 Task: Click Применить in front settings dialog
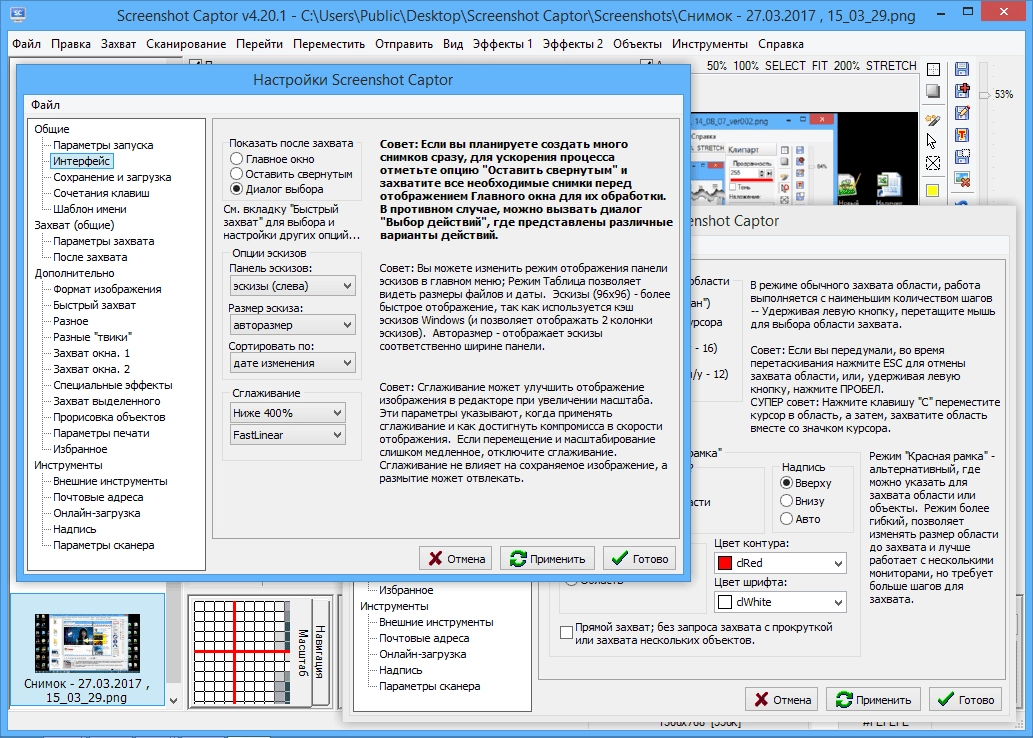click(547, 559)
